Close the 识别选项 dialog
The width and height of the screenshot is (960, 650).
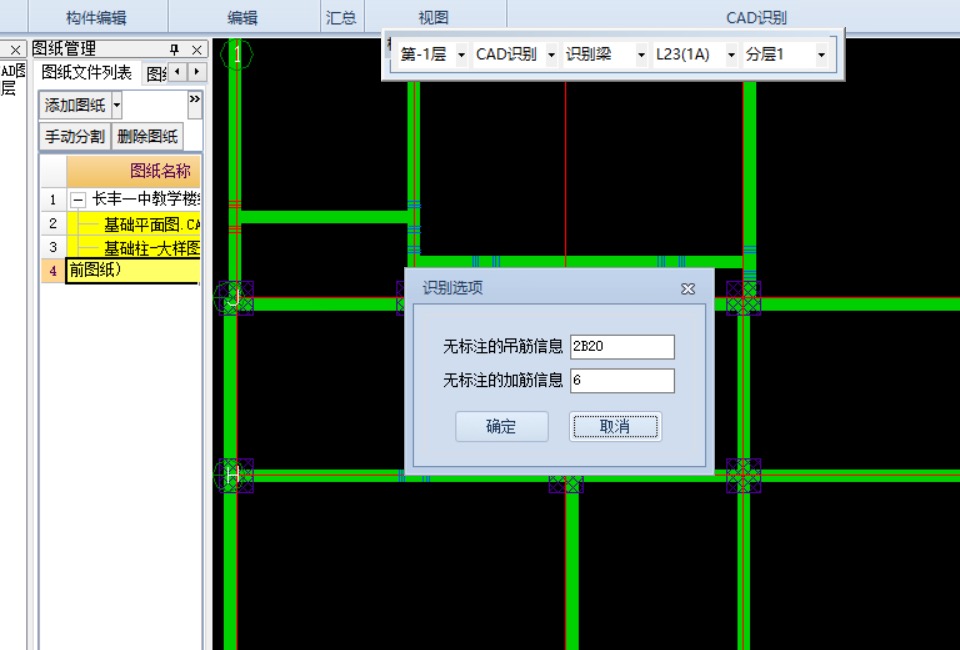688,288
